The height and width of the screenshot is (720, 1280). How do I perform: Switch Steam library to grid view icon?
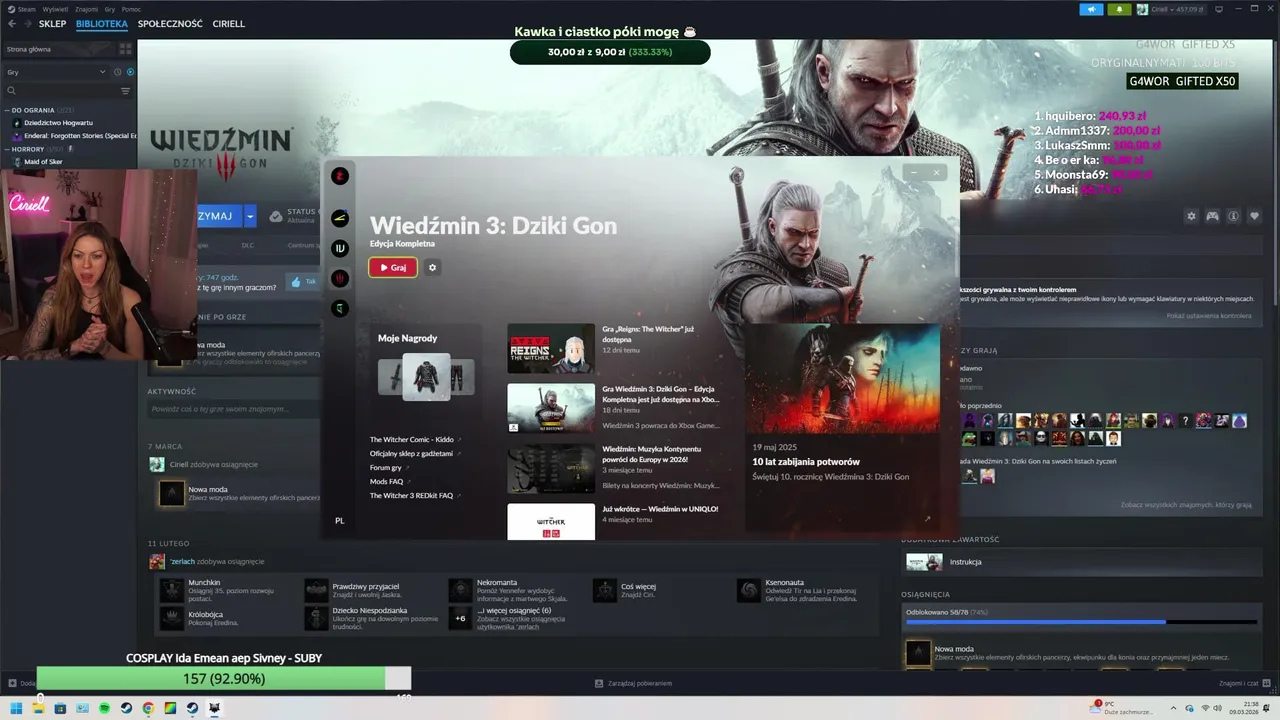click(125, 49)
